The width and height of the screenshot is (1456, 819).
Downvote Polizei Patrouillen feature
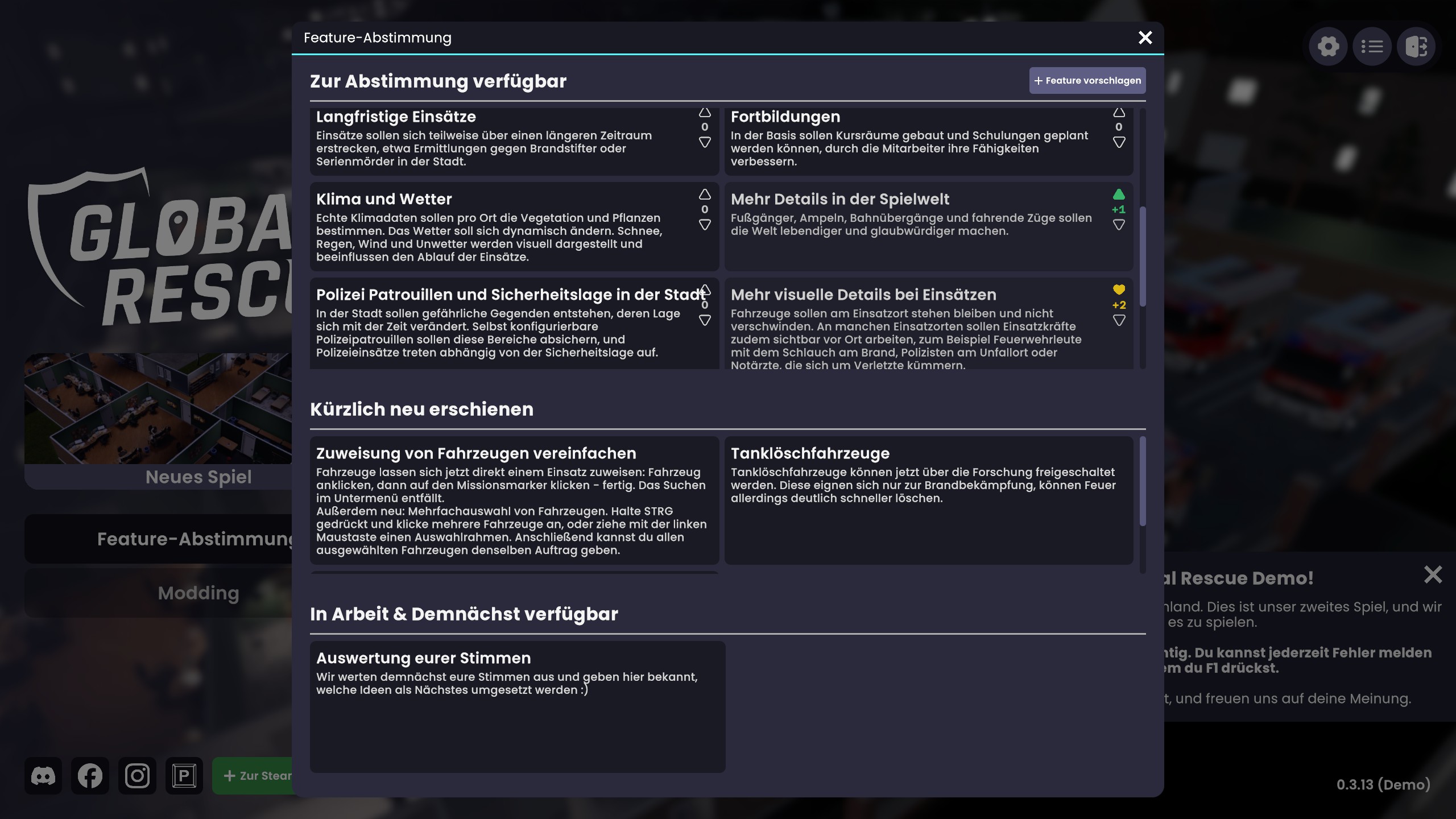pyautogui.click(x=705, y=321)
